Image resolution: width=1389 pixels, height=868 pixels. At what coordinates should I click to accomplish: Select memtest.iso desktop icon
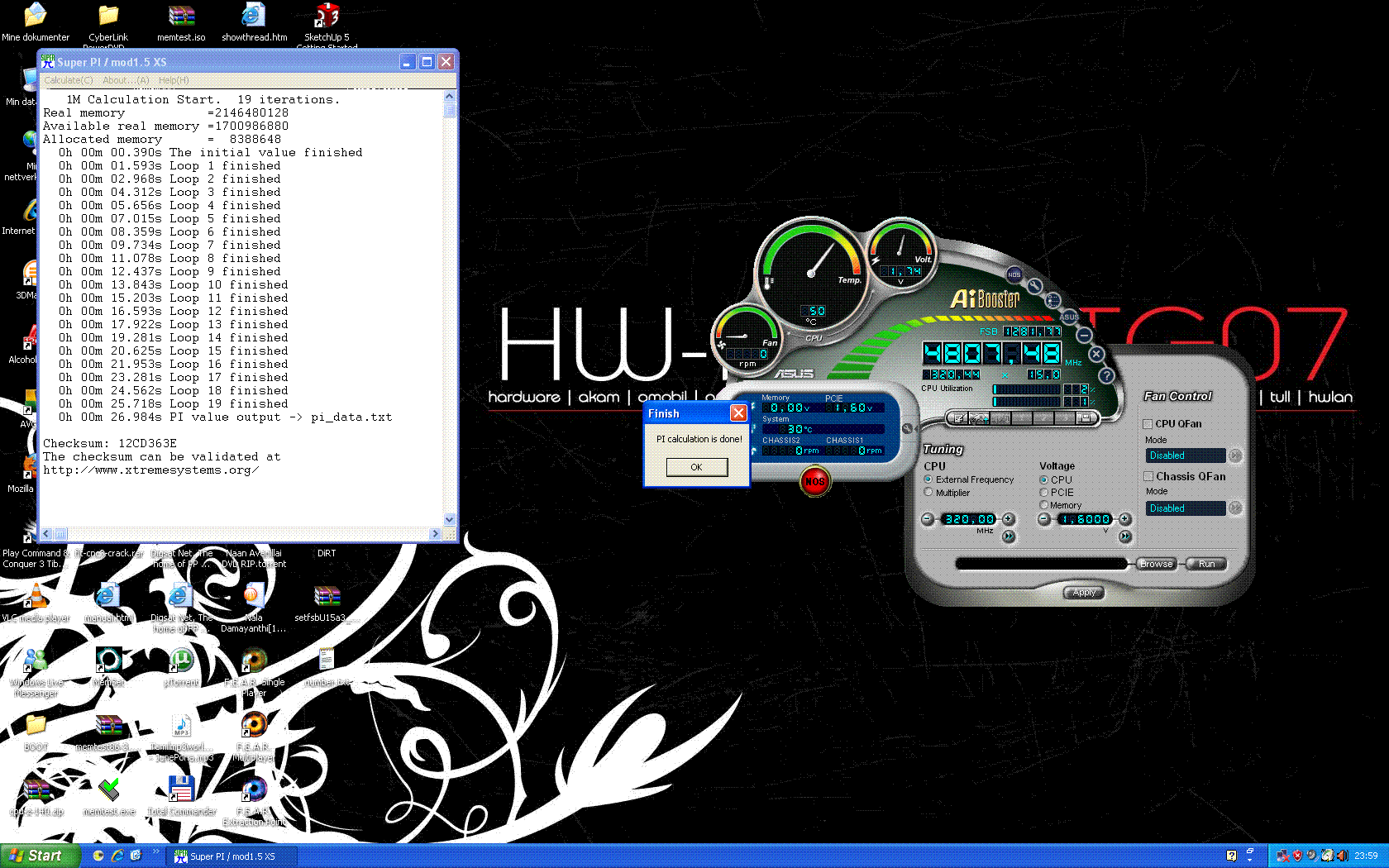point(181,22)
